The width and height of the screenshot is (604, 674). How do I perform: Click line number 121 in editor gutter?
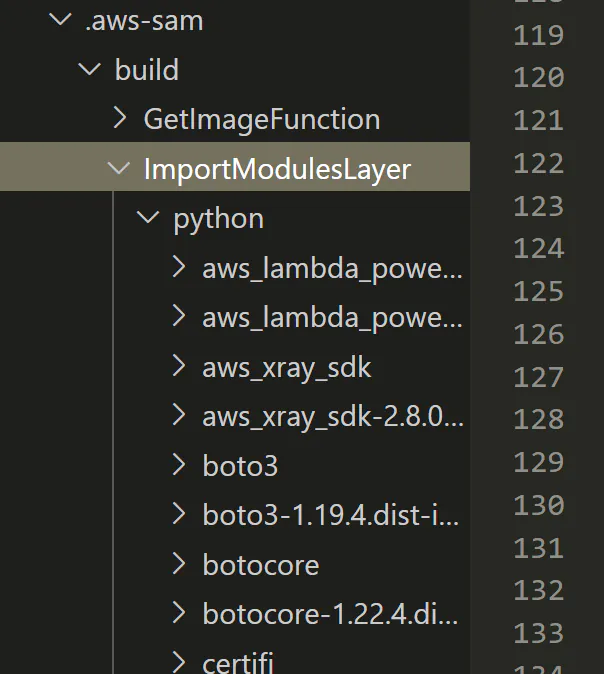point(538,121)
